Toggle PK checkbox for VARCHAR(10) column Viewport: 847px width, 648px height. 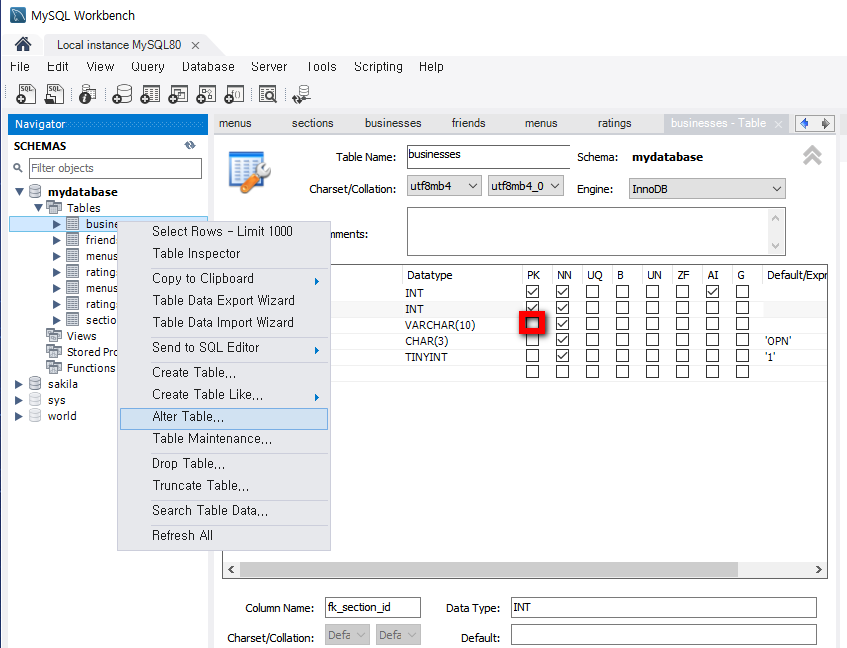tap(532, 323)
